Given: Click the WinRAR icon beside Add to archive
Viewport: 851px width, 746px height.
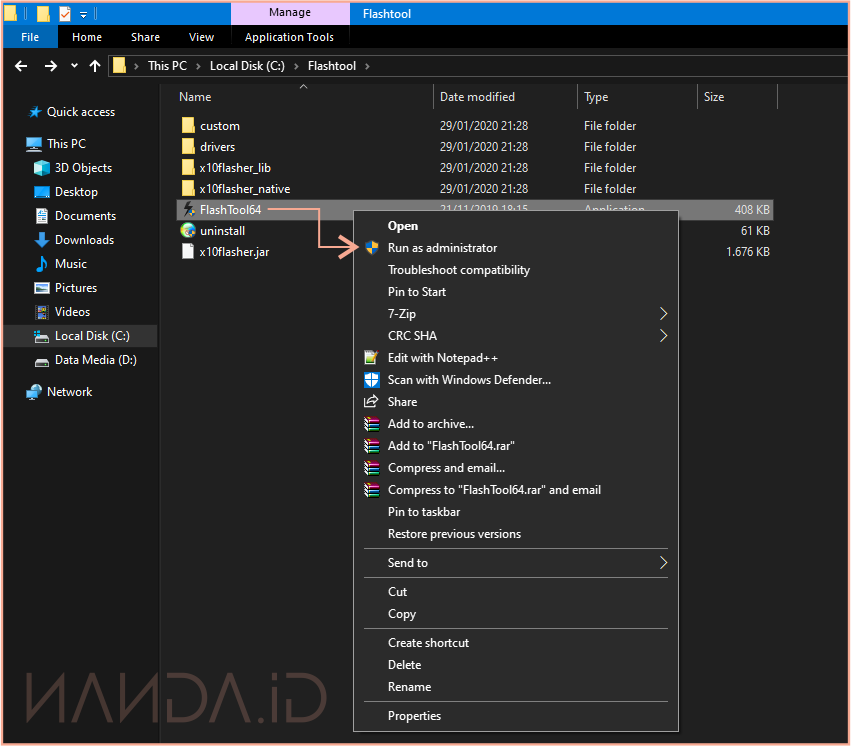Looking at the screenshot, I should coord(371,424).
